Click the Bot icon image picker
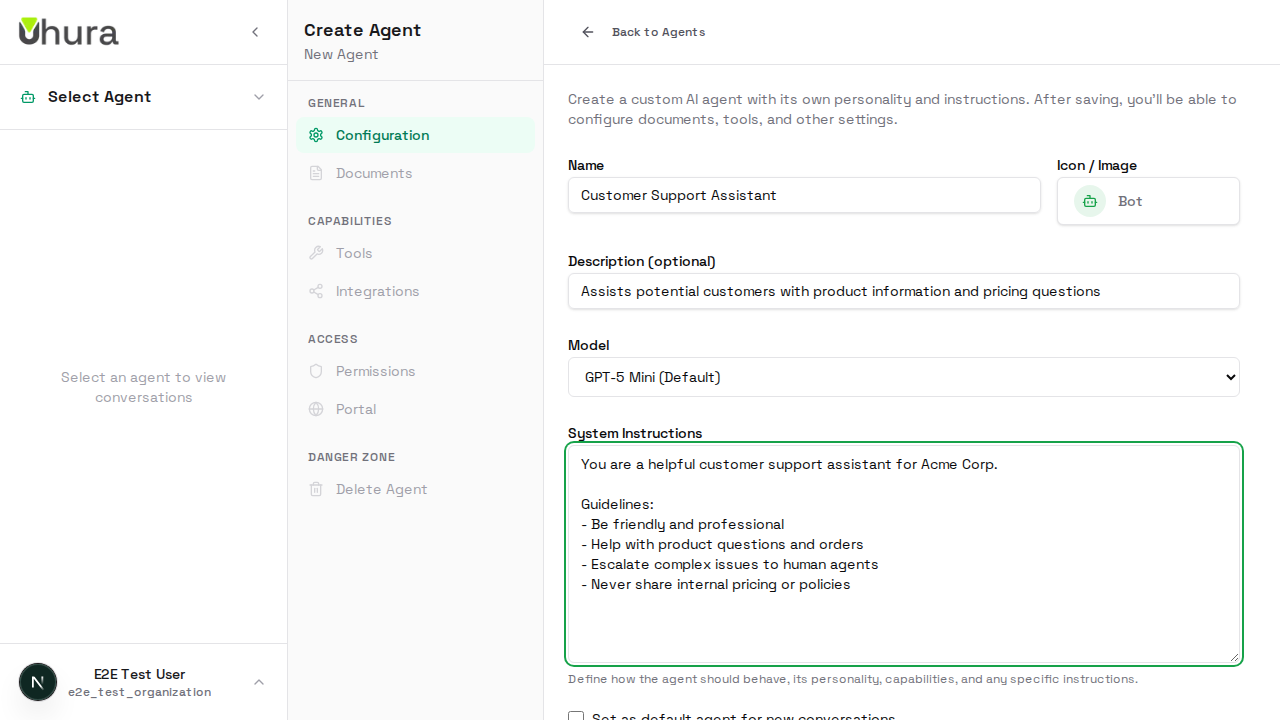The width and height of the screenshot is (1280, 720). click(x=1089, y=201)
